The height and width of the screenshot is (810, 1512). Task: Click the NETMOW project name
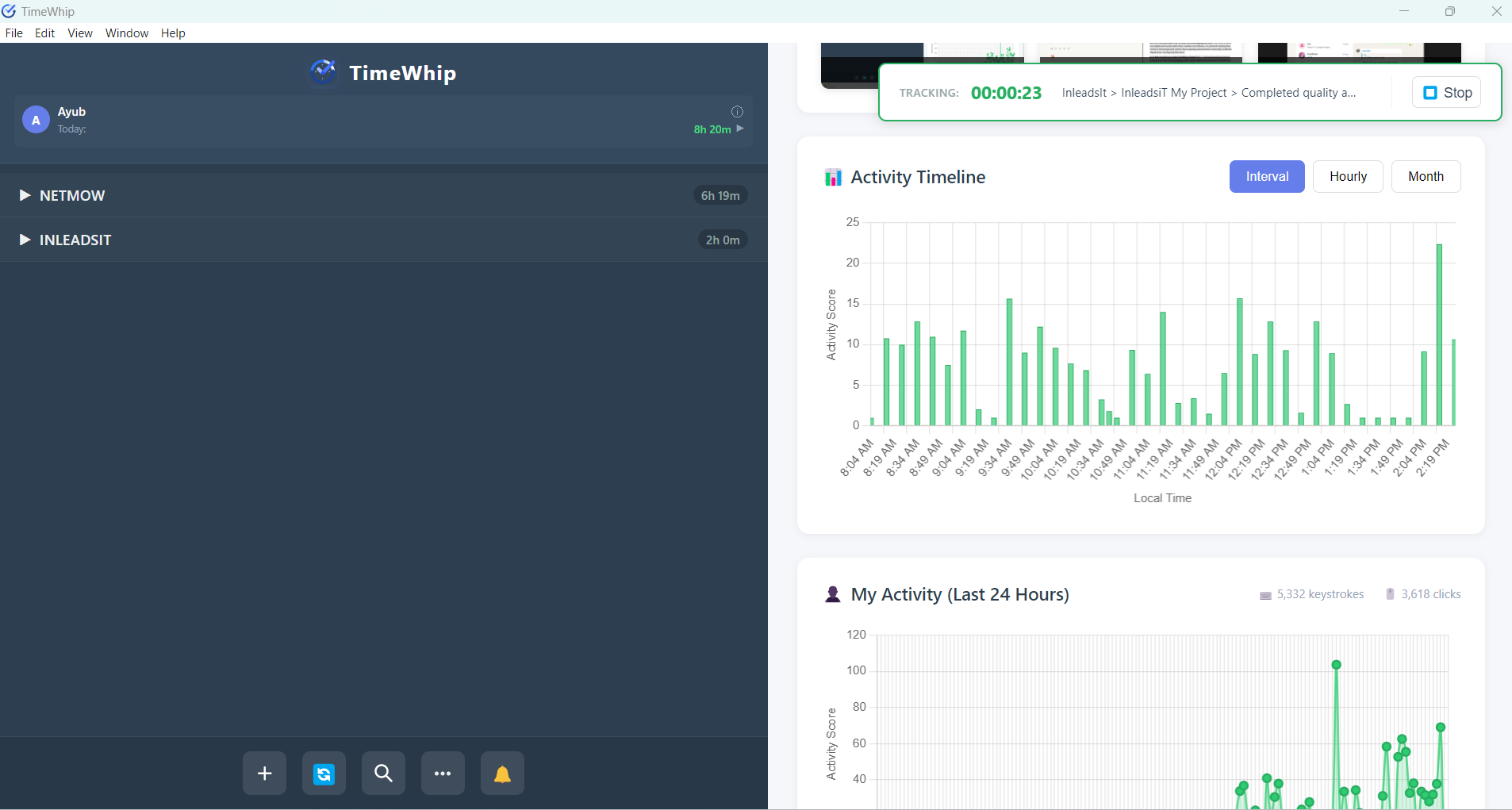pos(72,195)
